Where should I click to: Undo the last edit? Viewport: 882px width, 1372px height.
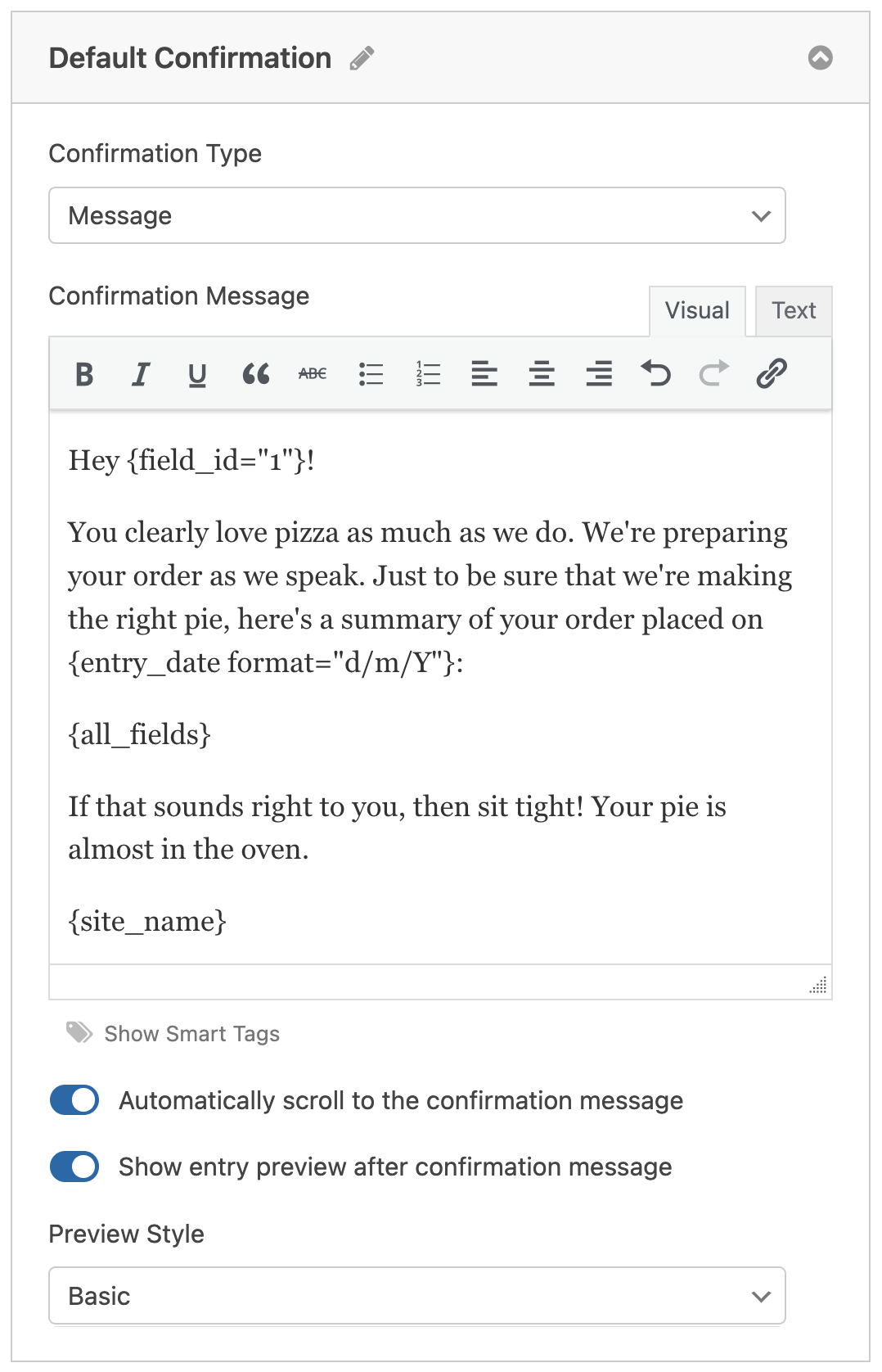[x=656, y=374]
